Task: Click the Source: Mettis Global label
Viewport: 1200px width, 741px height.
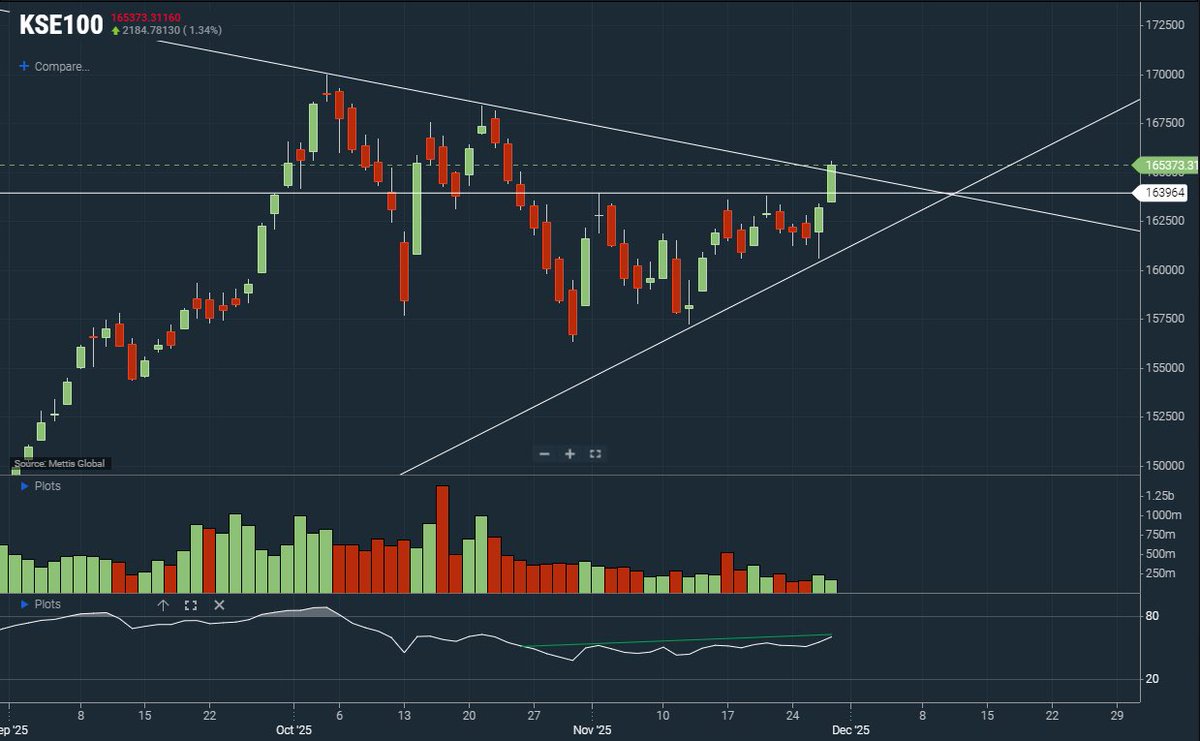Action: (59, 464)
